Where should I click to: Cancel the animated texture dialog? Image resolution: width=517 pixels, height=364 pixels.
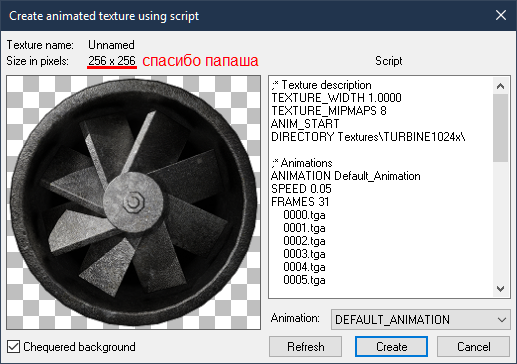click(473, 347)
